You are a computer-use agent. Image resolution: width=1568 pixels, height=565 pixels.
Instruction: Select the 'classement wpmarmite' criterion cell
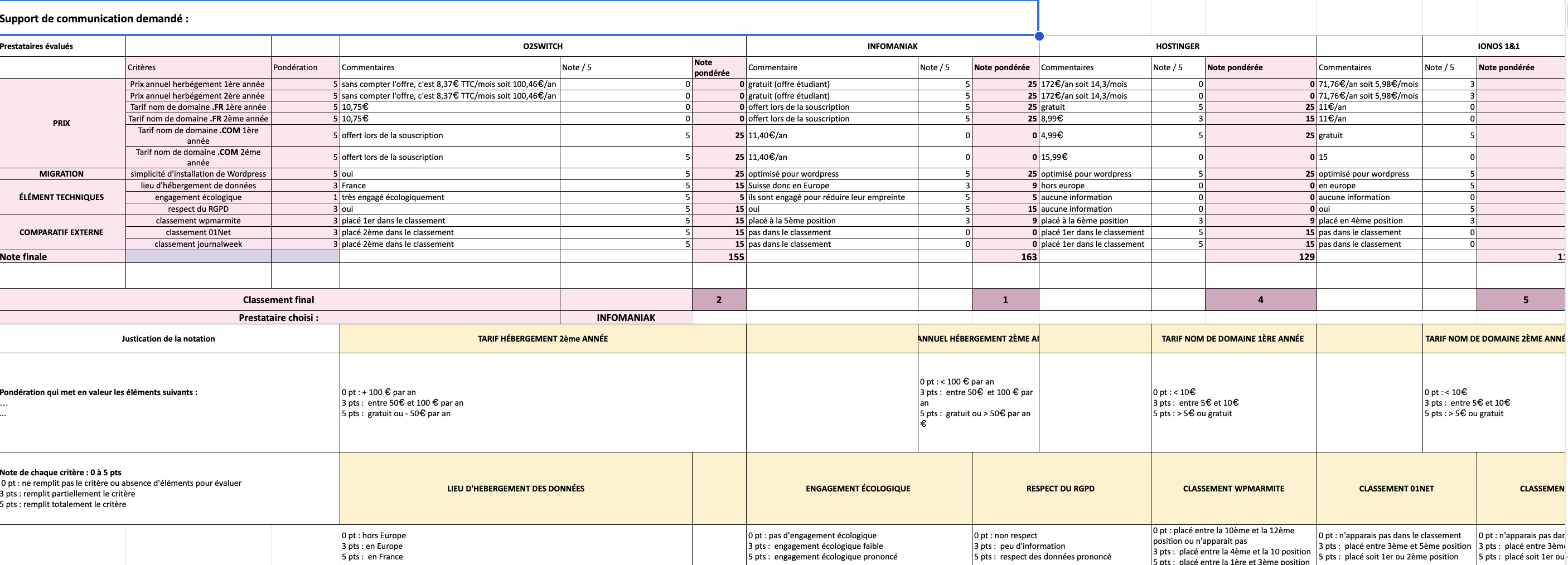[x=199, y=221]
